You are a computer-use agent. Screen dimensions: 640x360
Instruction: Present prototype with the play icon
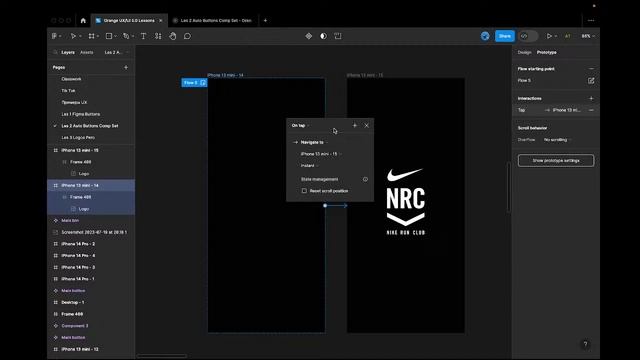pyautogui.click(x=549, y=36)
